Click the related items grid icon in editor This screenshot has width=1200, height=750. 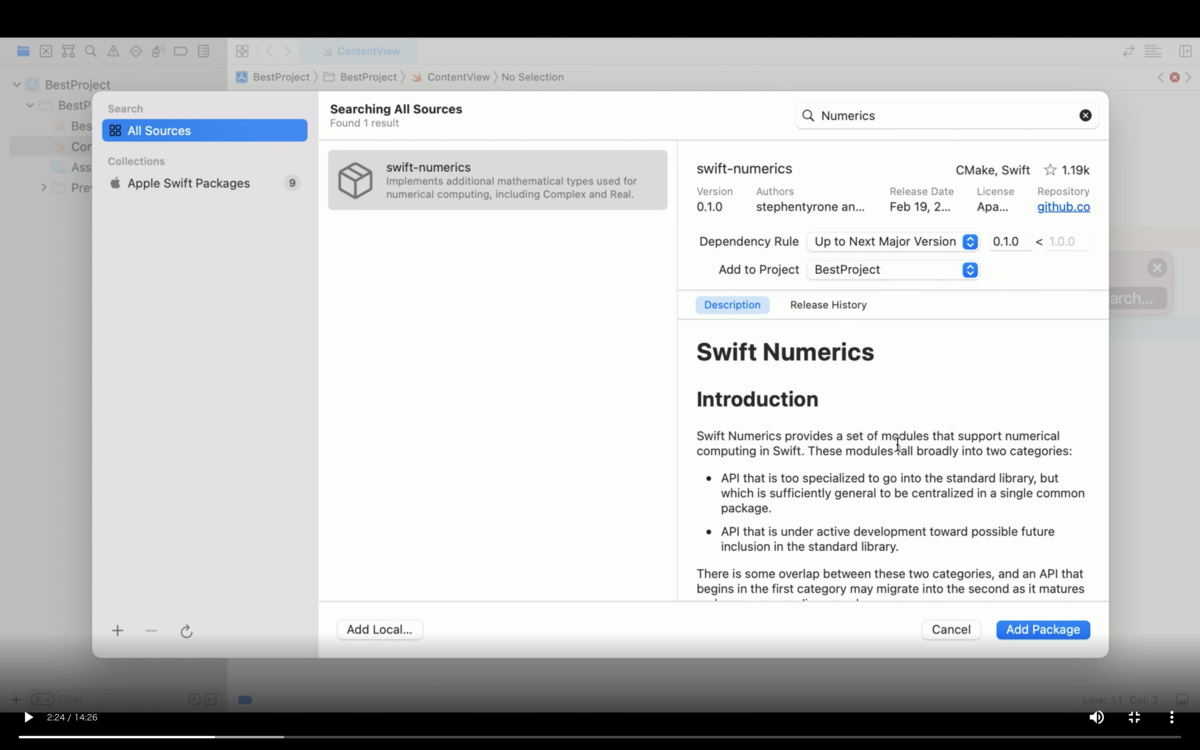coord(243,51)
